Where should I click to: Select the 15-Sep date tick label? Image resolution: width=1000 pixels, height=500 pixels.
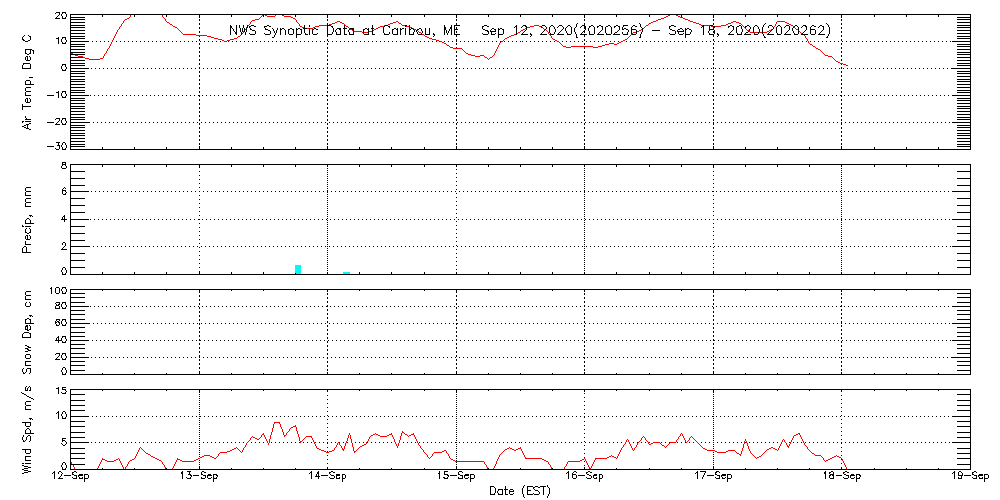coord(457,477)
